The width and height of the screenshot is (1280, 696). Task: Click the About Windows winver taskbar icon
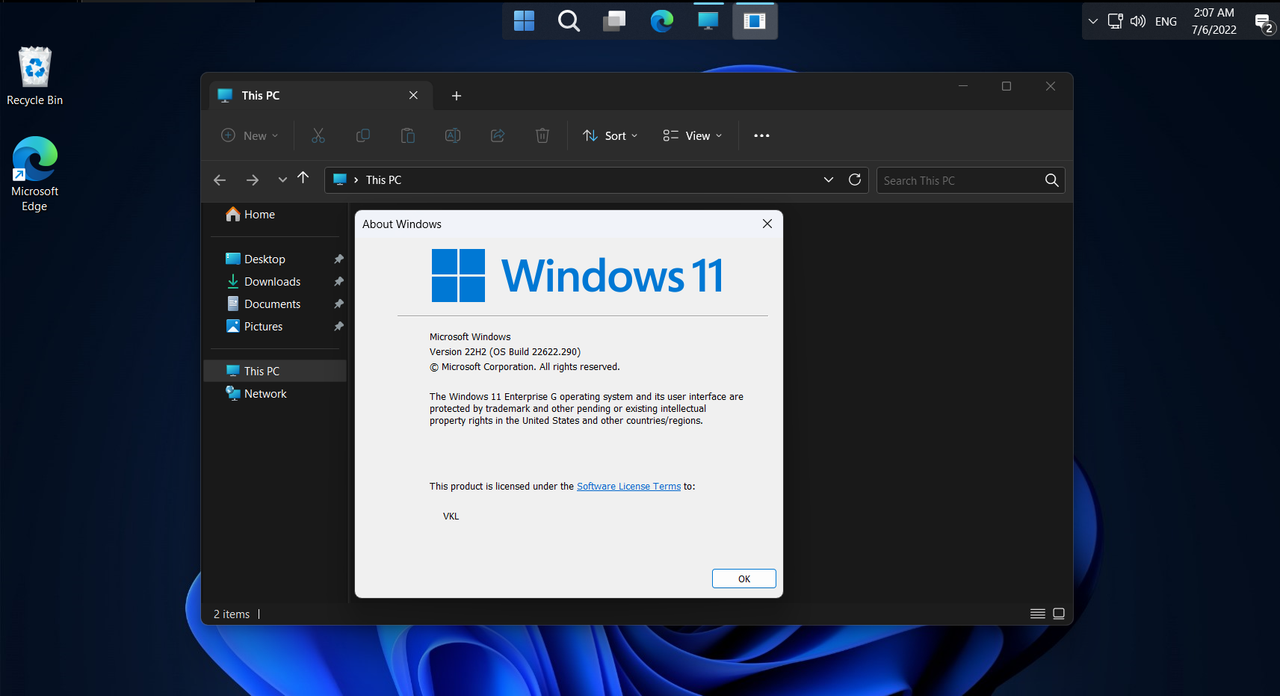(x=755, y=21)
